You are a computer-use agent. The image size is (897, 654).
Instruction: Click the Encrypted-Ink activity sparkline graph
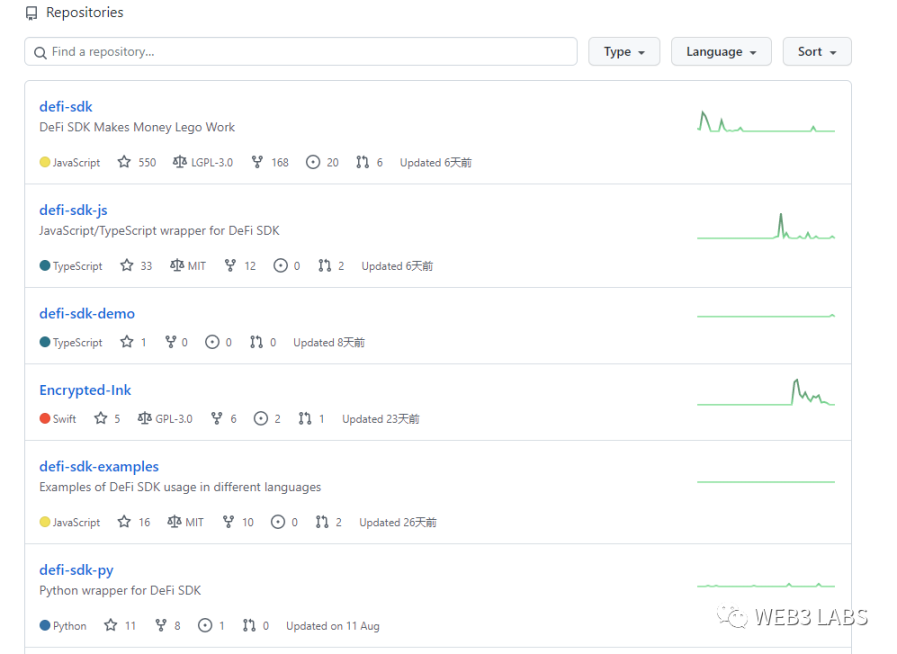766,393
